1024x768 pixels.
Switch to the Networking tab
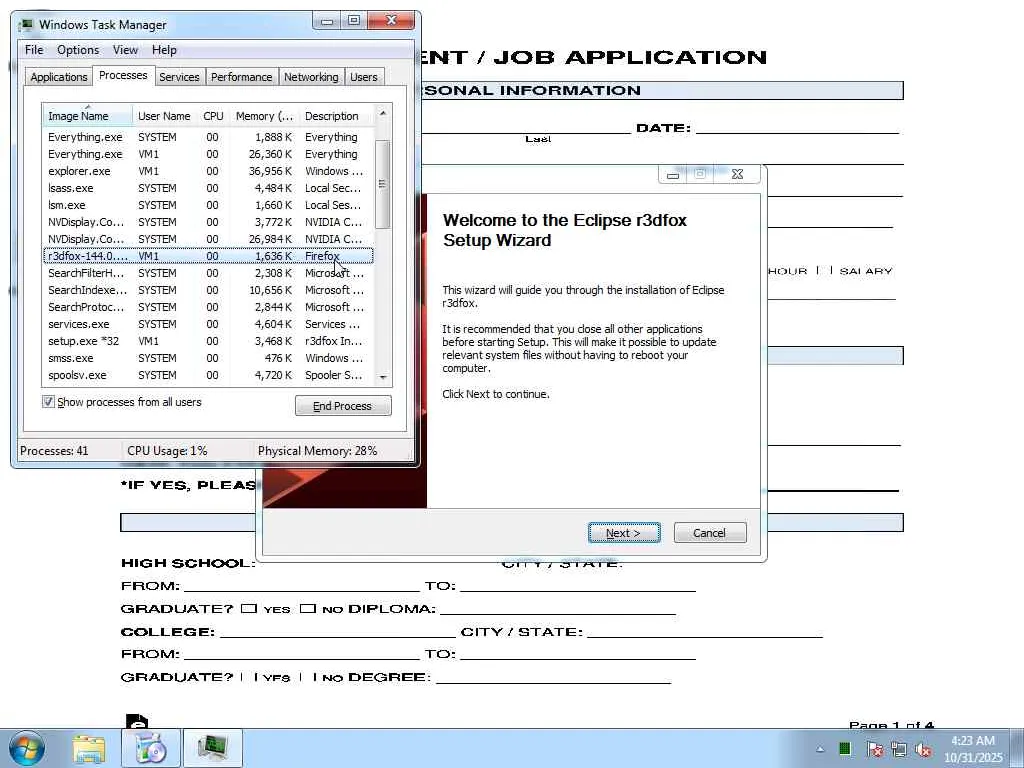(x=311, y=76)
